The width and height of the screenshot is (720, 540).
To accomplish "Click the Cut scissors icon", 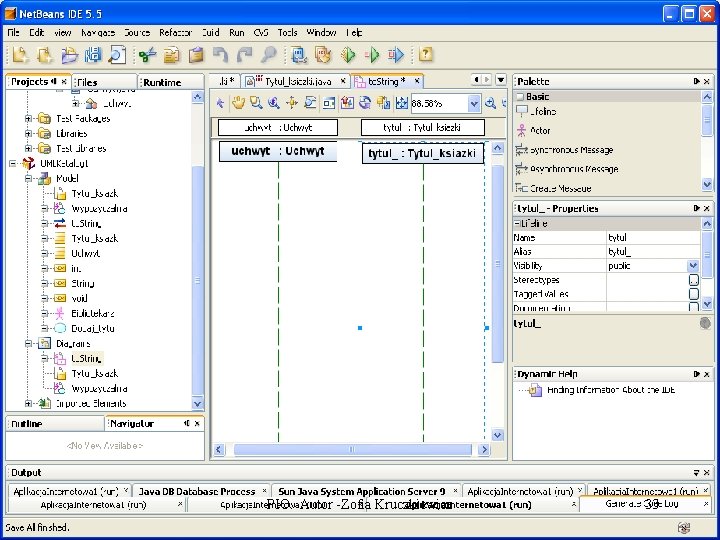I will coord(147,55).
